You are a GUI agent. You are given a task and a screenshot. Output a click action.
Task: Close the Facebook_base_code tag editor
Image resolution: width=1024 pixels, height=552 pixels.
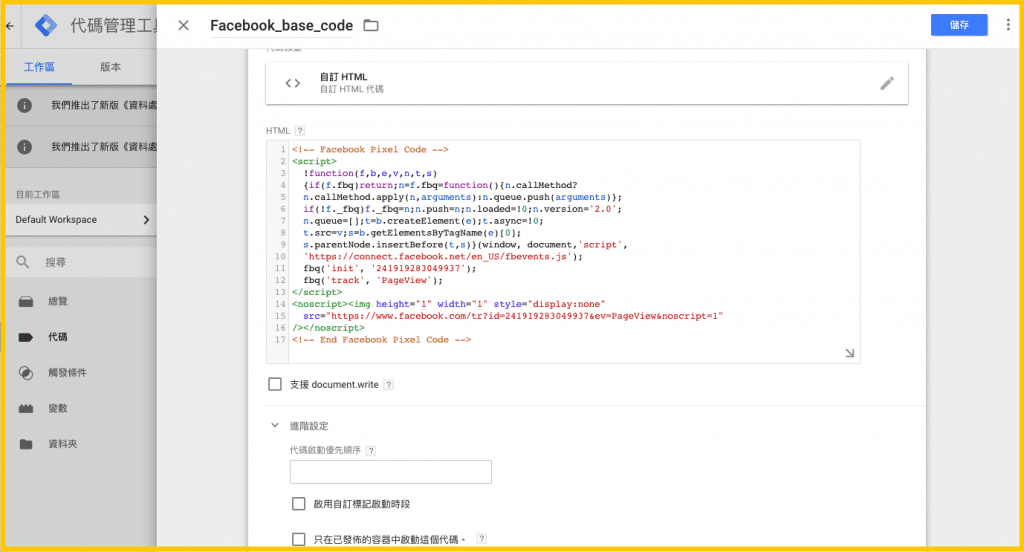click(184, 25)
